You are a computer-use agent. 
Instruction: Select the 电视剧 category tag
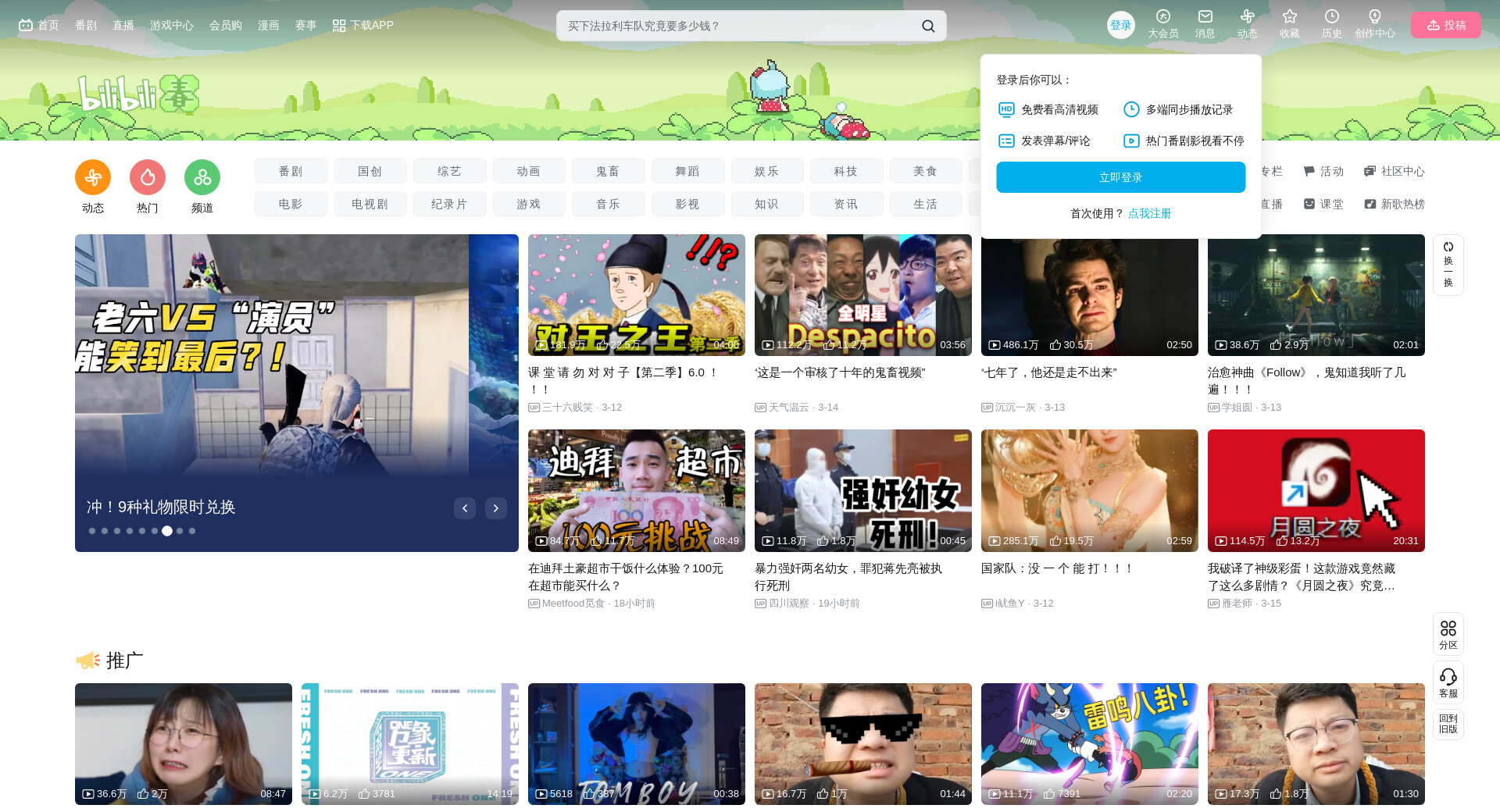pos(370,204)
